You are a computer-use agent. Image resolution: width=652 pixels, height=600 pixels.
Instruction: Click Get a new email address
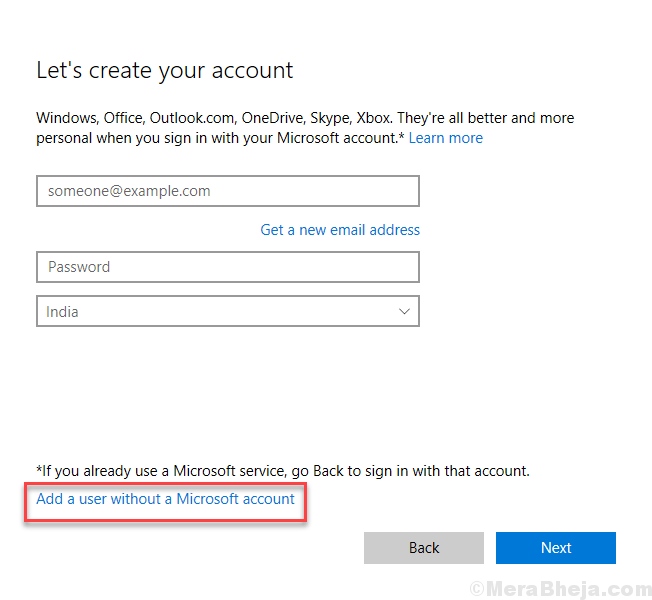[340, 230]
